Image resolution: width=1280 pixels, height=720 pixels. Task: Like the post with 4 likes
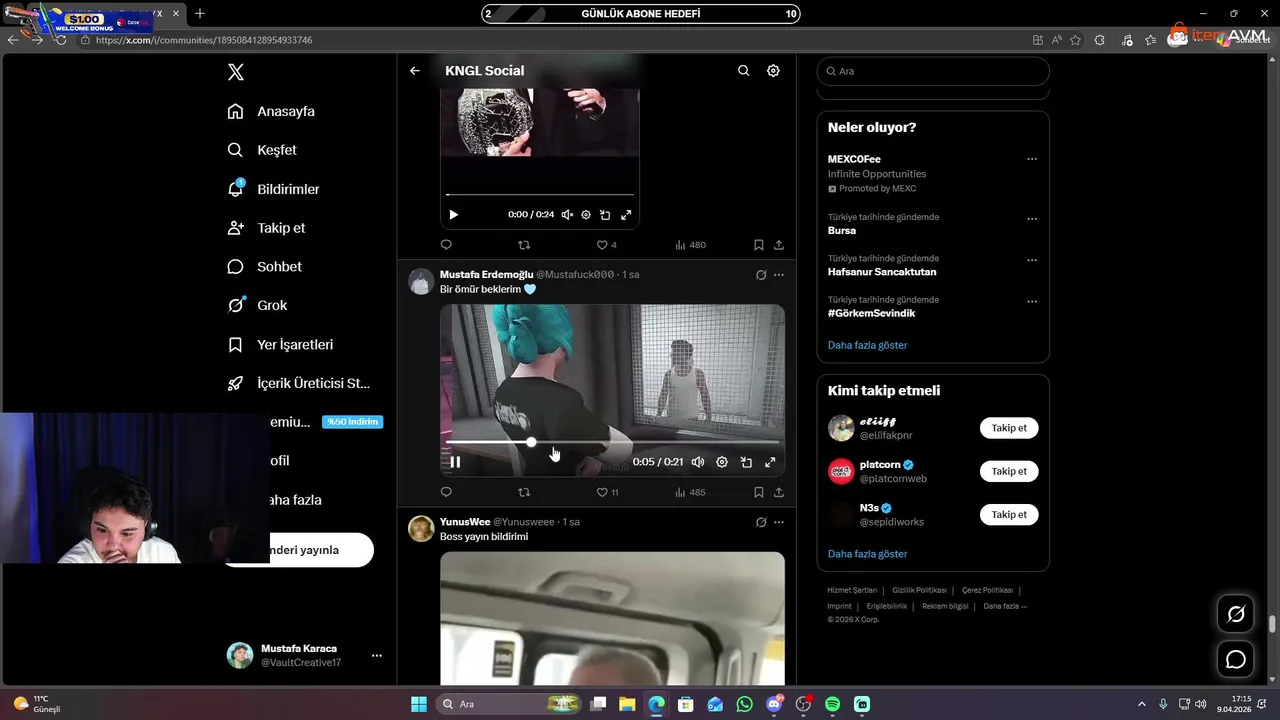(606, 245)
